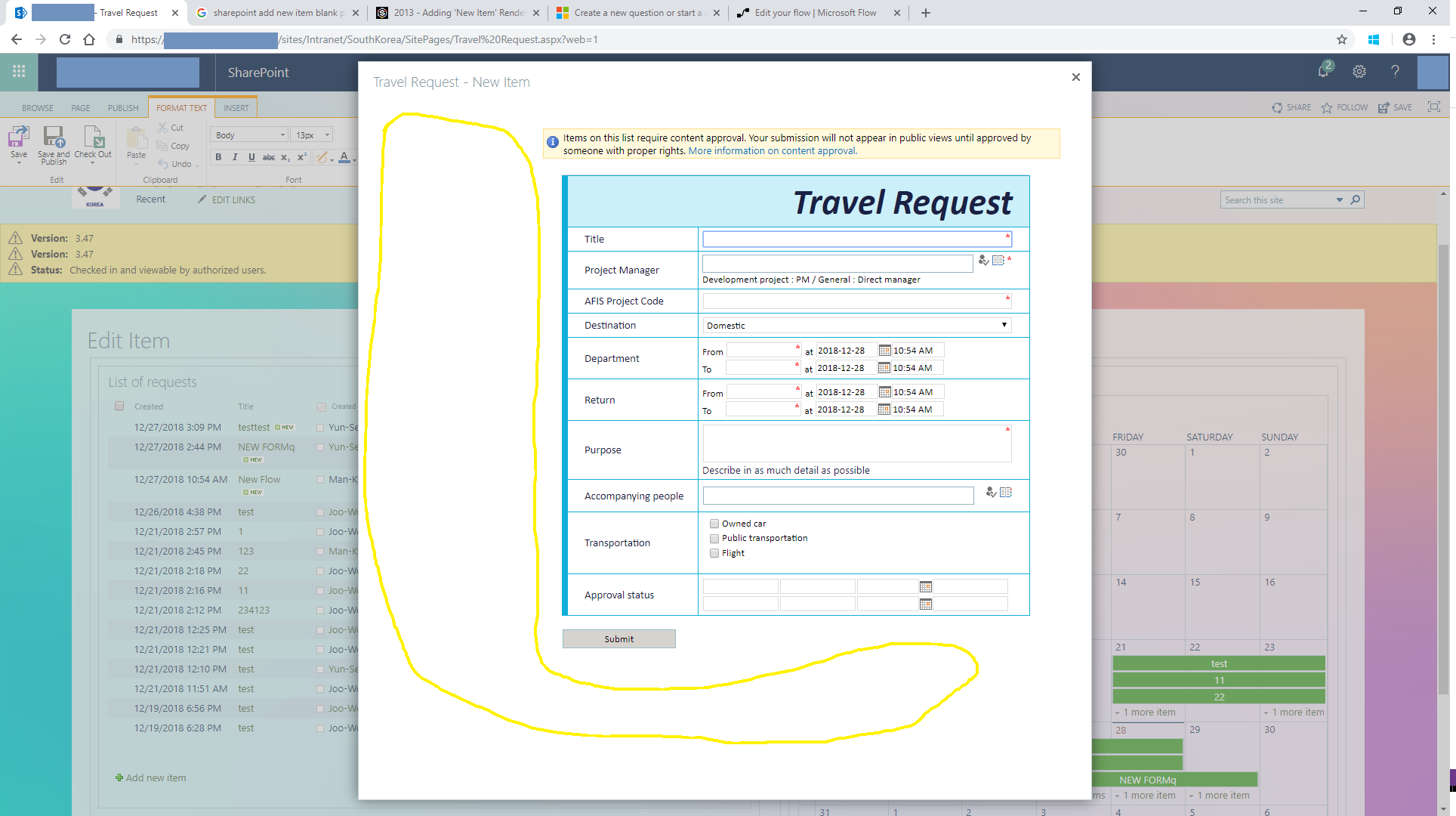Click the Submit button

pyautogui.click(x=619, y=639)
